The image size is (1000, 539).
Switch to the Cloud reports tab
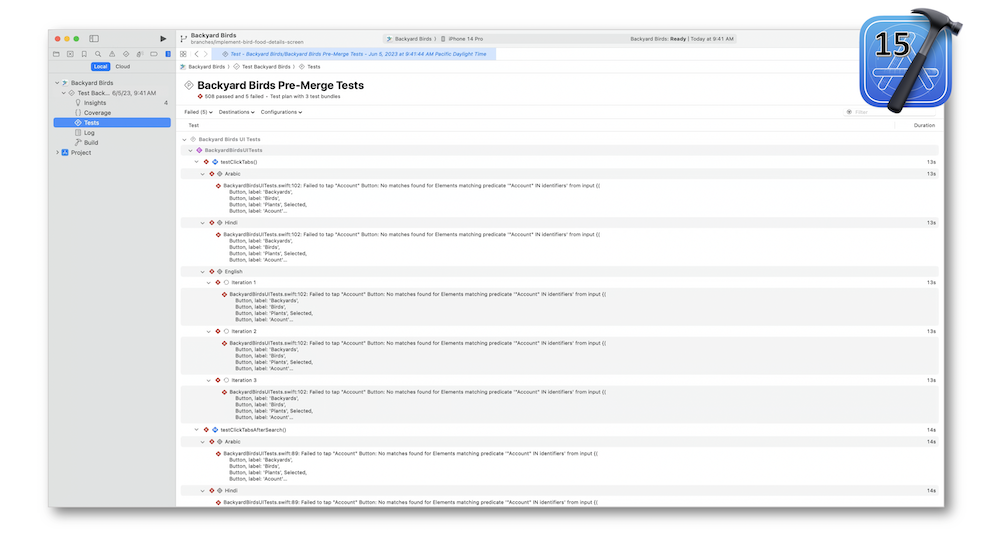[122, 66]
